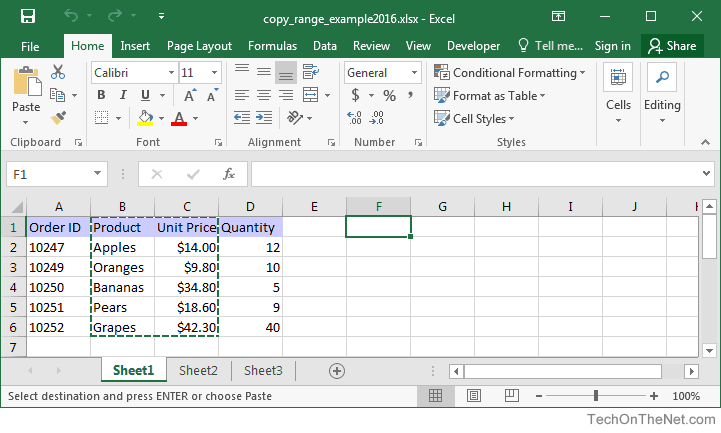Open the Paste options dropdown arrow
This screenshot has height=433, width=721.
(x=26, y=123)
